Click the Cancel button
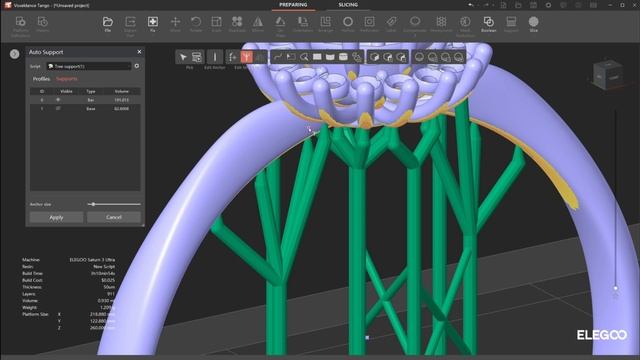The image size is (640, 360). (x=114, y=217)
